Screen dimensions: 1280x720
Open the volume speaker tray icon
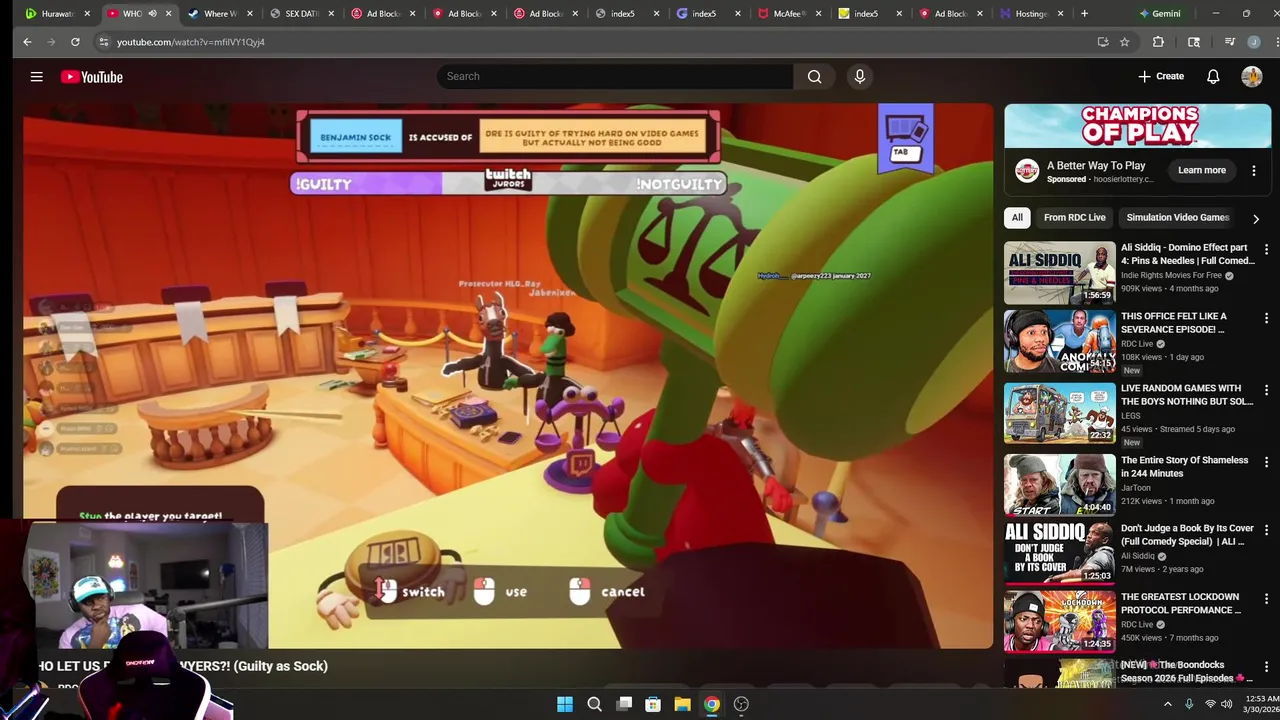pos(1227,704)
